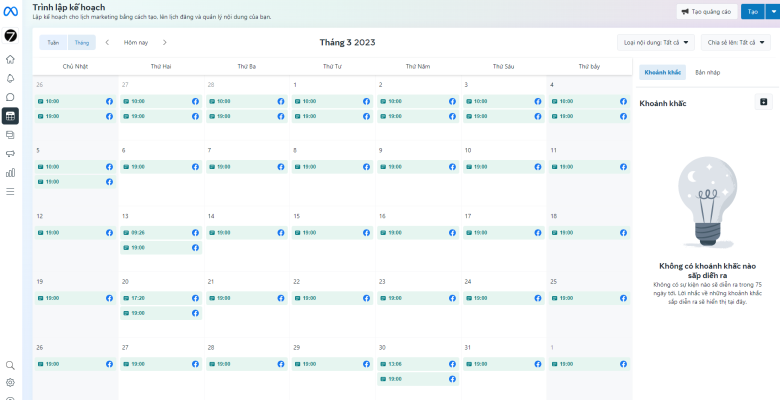Open settings with the gear icon
Image resolution: width=780 pixels, height=400 pixels.
10,382
